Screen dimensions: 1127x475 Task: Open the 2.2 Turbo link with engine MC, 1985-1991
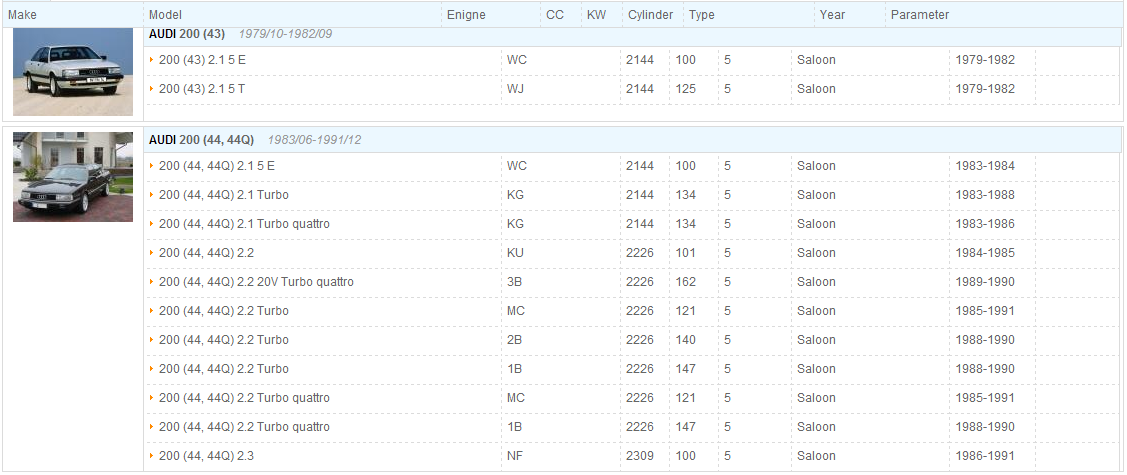(224, 311)
